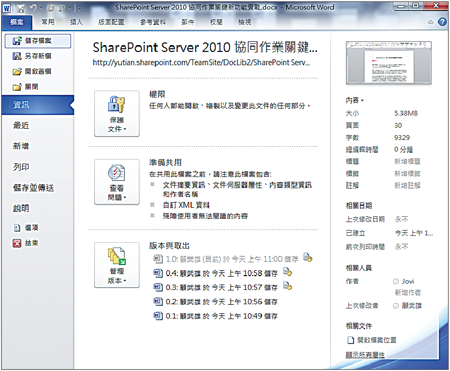This screenshot has height=371, width=450.
Task: Minimize the ribbon with the caret icon
Action: (430, 22)
